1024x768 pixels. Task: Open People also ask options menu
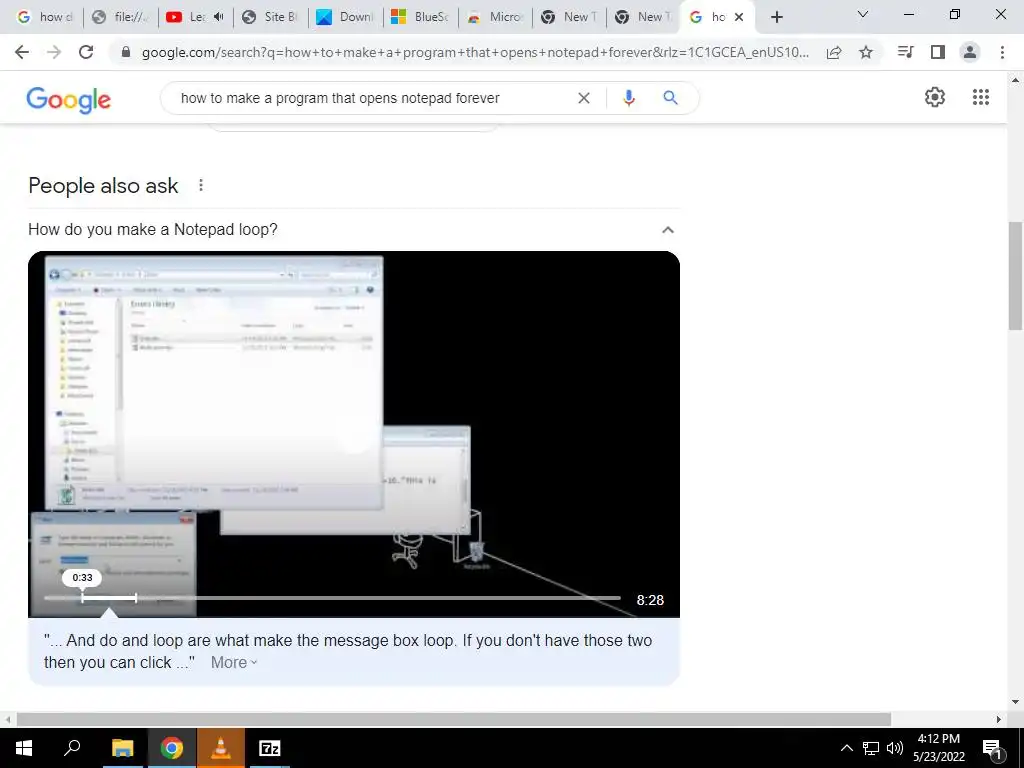[x=201, y=185]
